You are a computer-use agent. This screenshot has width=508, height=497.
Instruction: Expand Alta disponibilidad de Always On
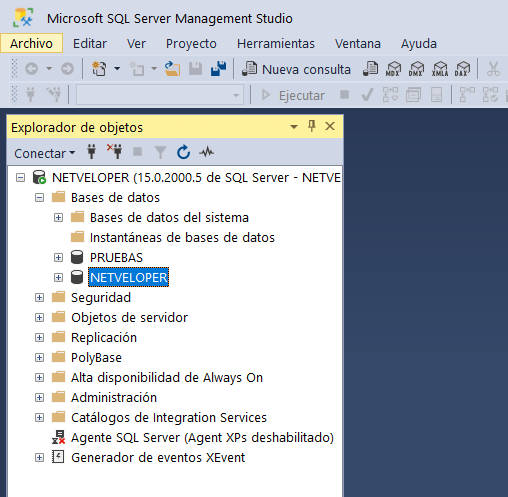(39, 378)
